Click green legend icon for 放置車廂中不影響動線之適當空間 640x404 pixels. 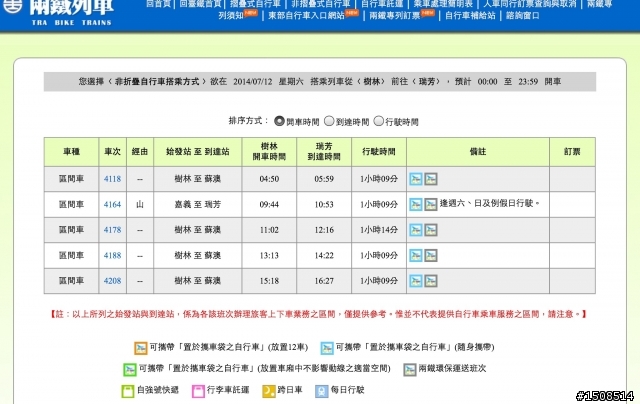point(130,369)
